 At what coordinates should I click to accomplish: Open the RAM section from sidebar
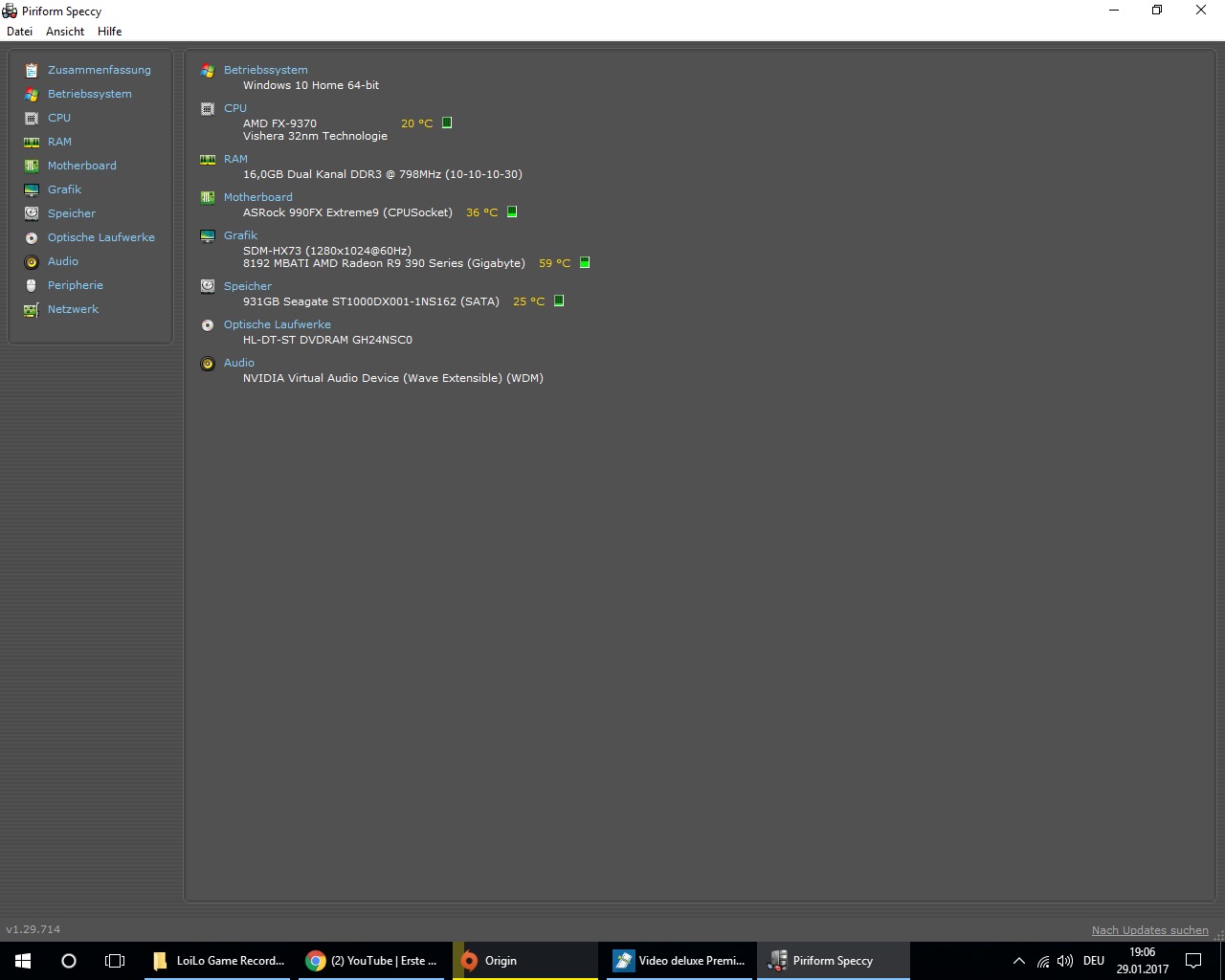coord(59,142)
